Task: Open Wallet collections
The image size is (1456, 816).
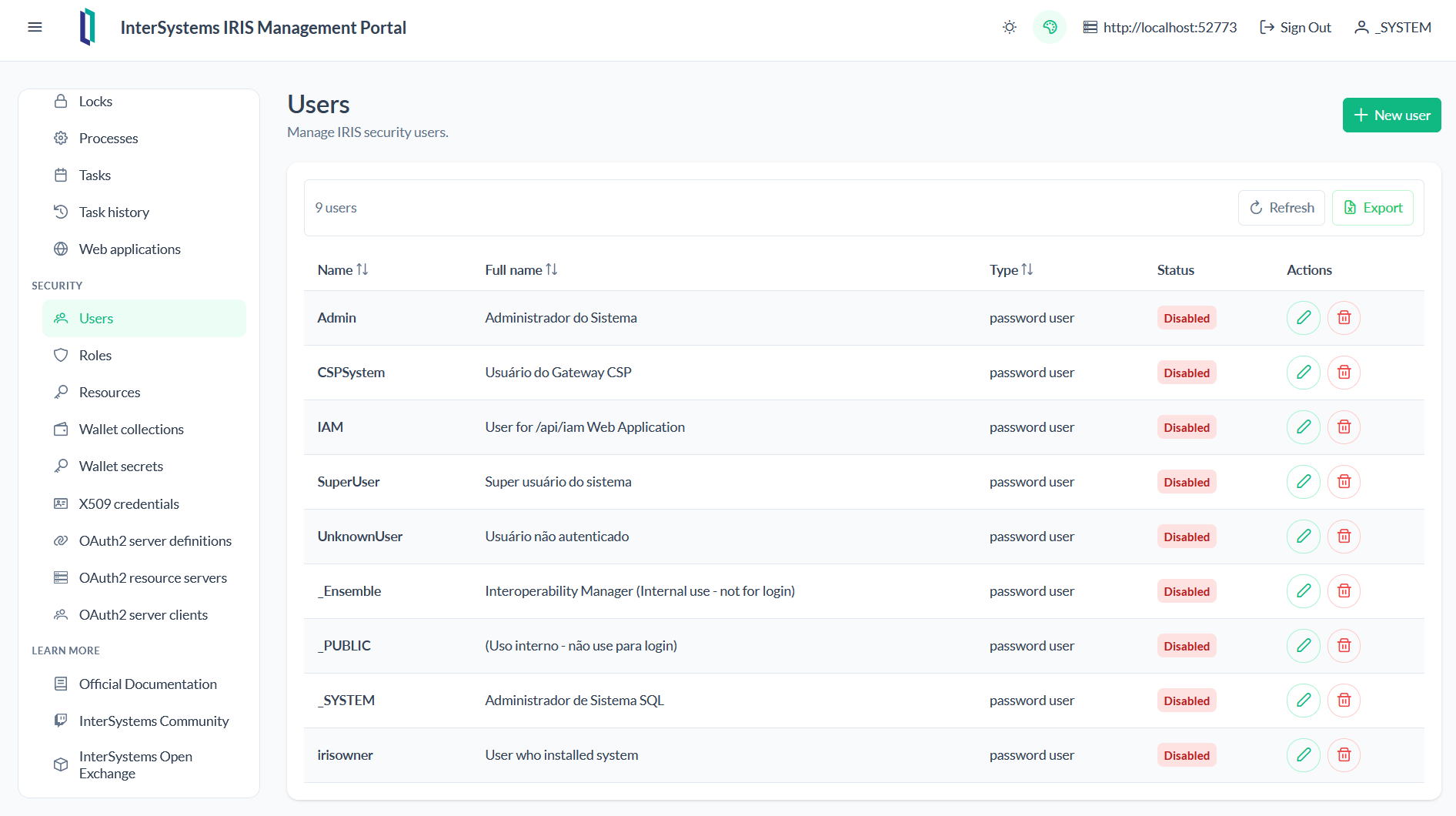Action: point(144,430)
